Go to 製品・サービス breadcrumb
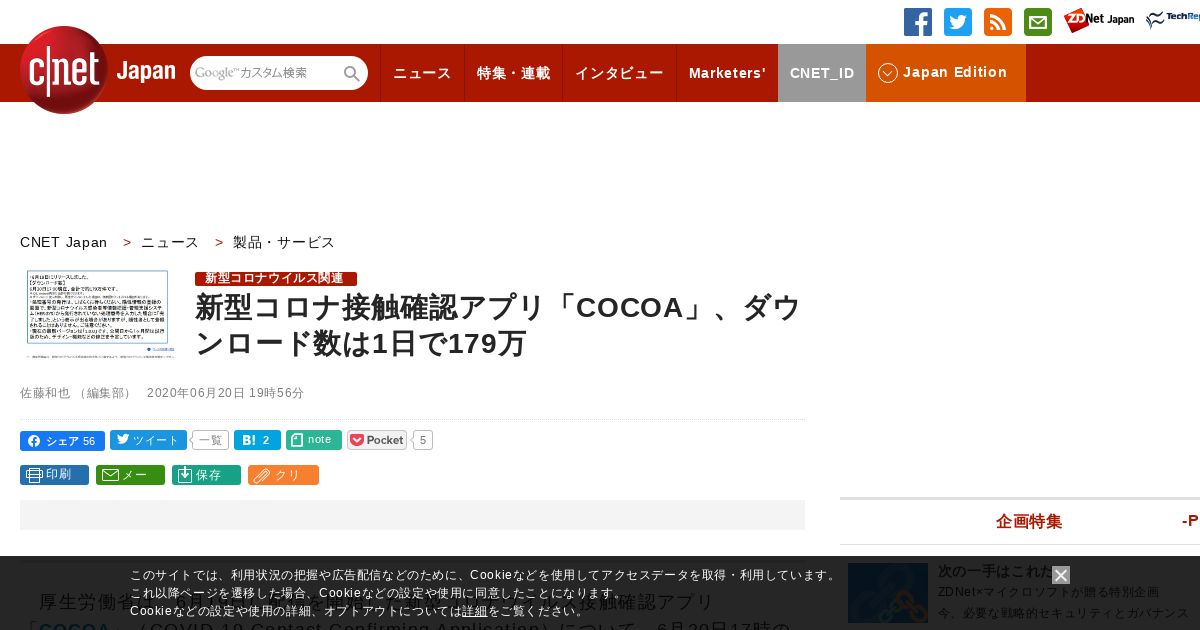This screenshot has width=1200, height=630. coord(284,242)
